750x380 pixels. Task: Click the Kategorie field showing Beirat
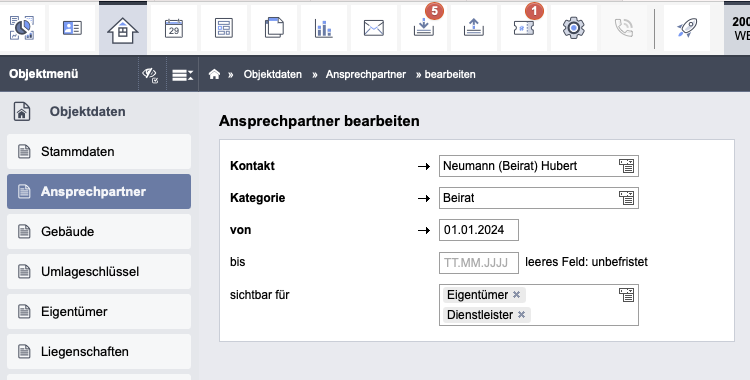pos(539,198)
